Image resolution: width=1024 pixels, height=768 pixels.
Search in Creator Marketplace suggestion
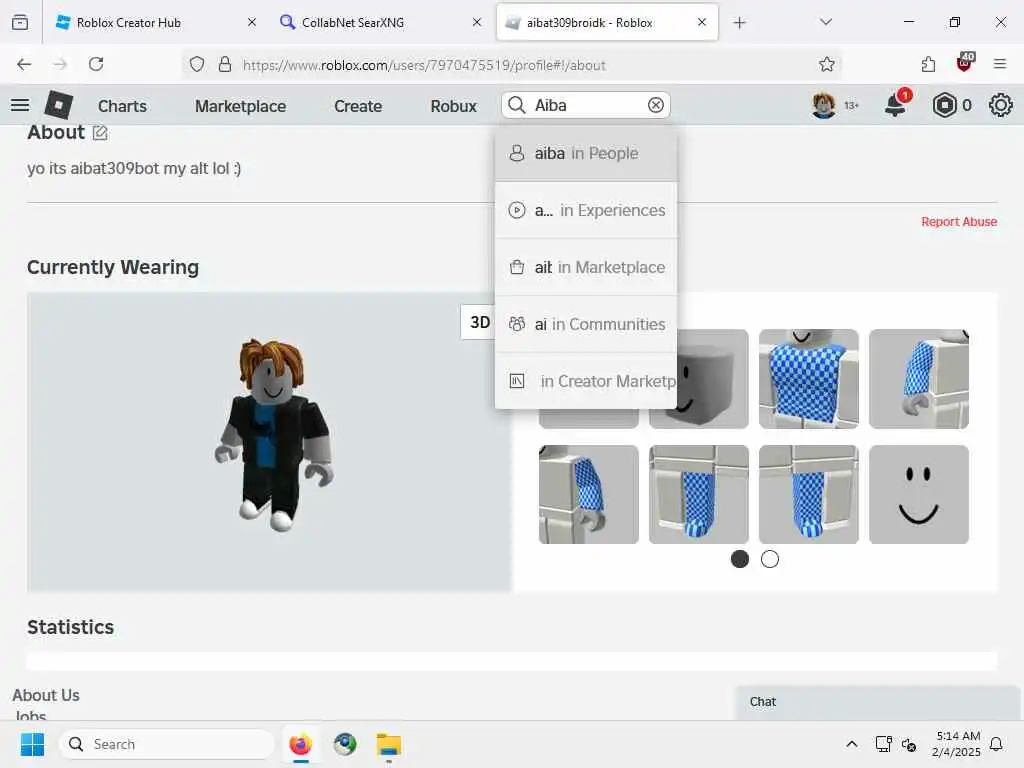[x=586, y=381]
